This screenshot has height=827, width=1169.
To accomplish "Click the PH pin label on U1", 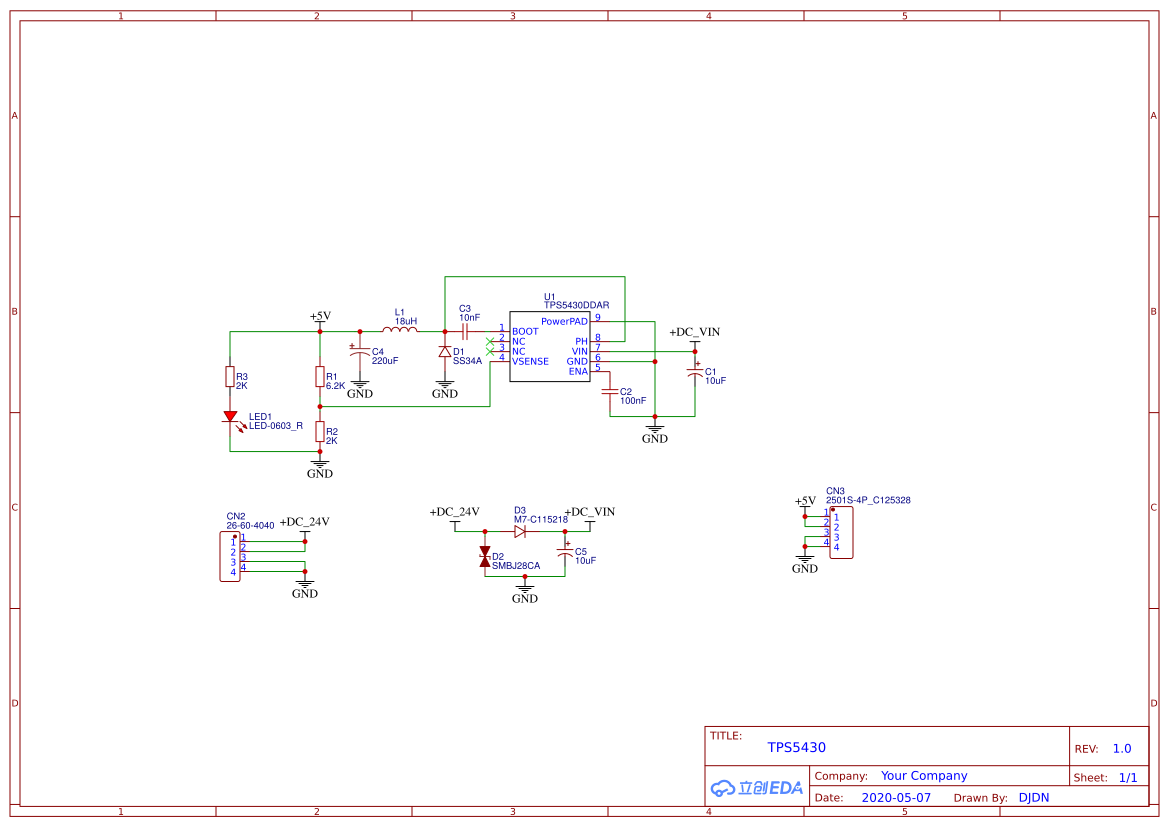I will pos(582,342).
